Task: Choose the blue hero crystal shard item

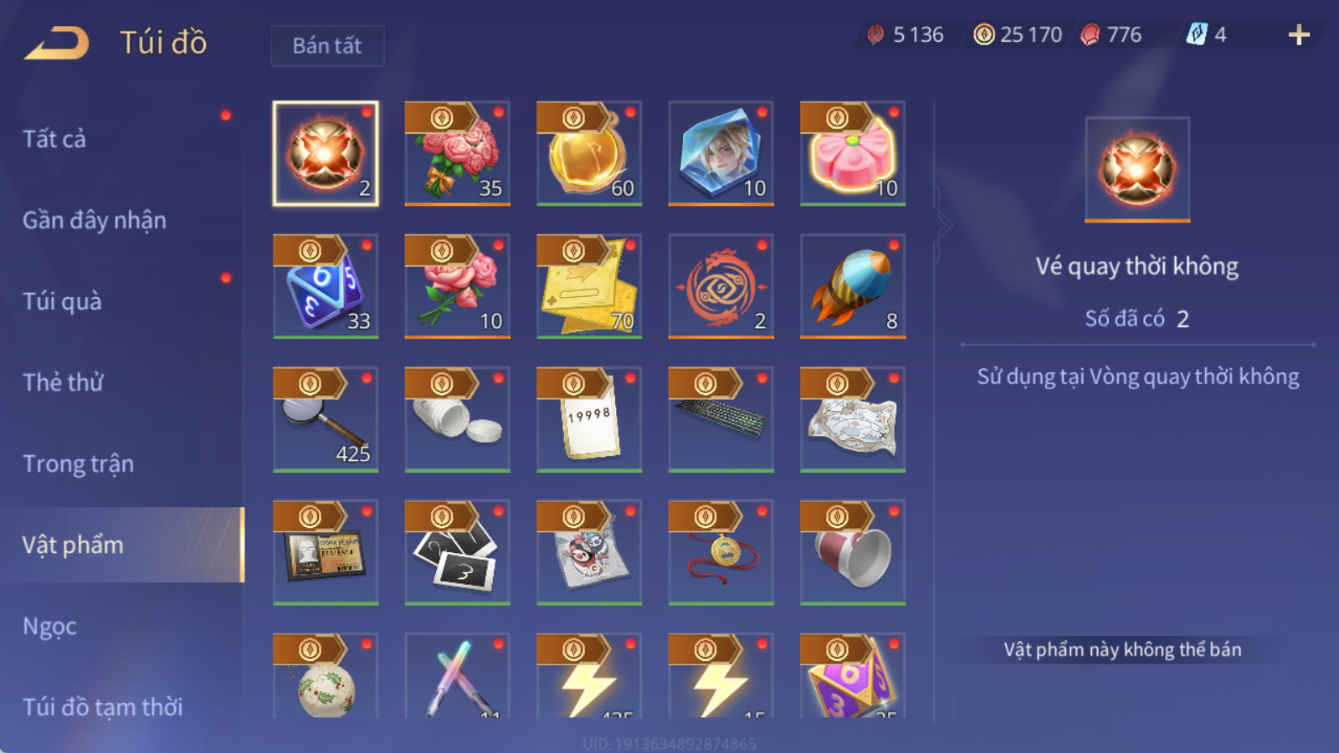Action: [x=721, y=153]
